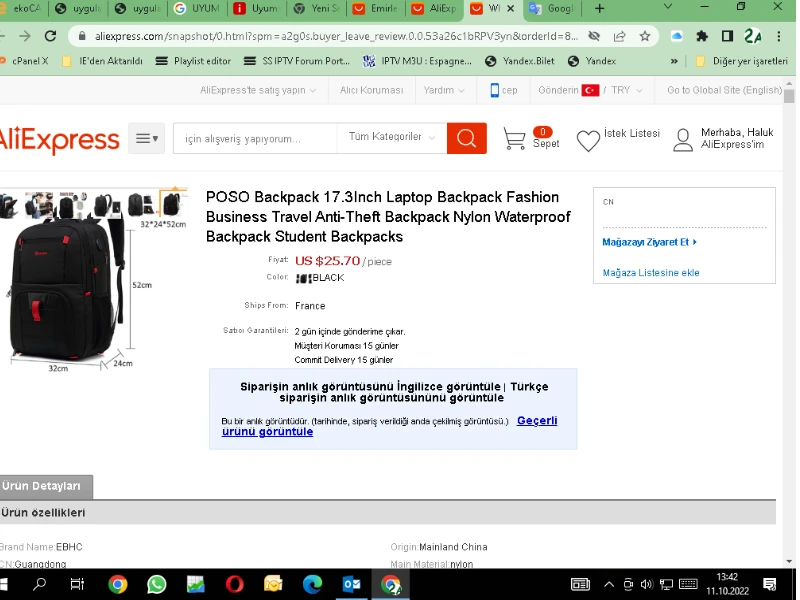This screenshot has width=800, height=600.
Task: Open the Playlist editor bookmark
Action: 194,61
